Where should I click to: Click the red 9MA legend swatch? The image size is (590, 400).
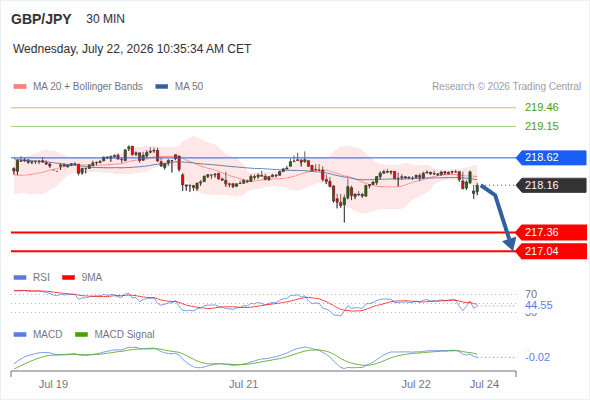[68, 278]
